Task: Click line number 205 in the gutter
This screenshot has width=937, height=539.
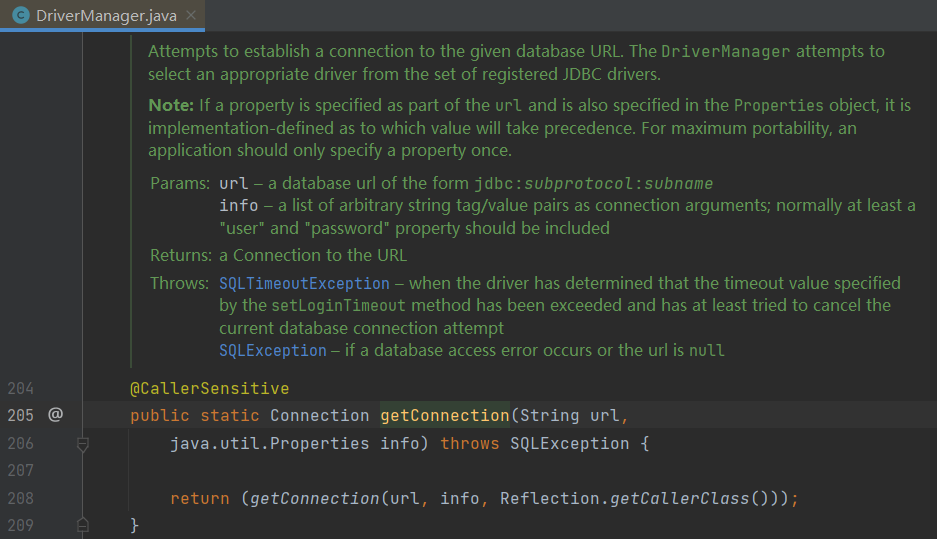Action: coord(21,415)
